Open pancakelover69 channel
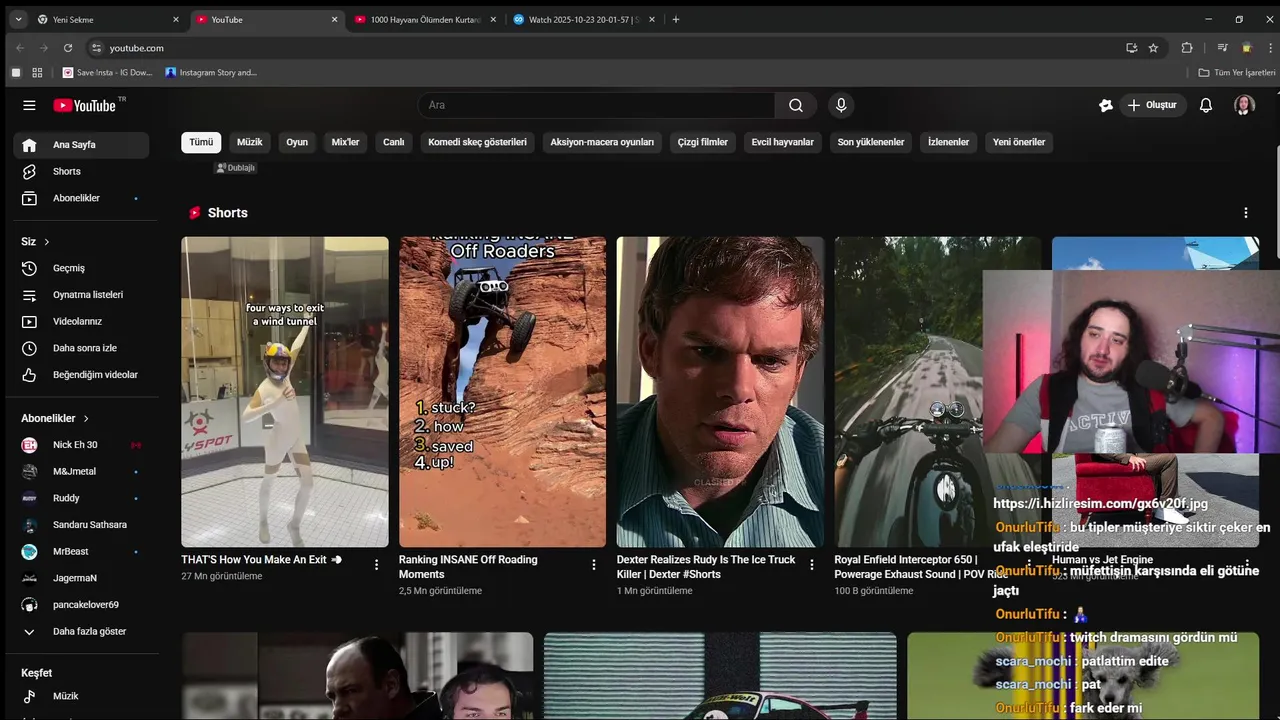The height and width of the screenshot is (720, 1280). (81, 605)
